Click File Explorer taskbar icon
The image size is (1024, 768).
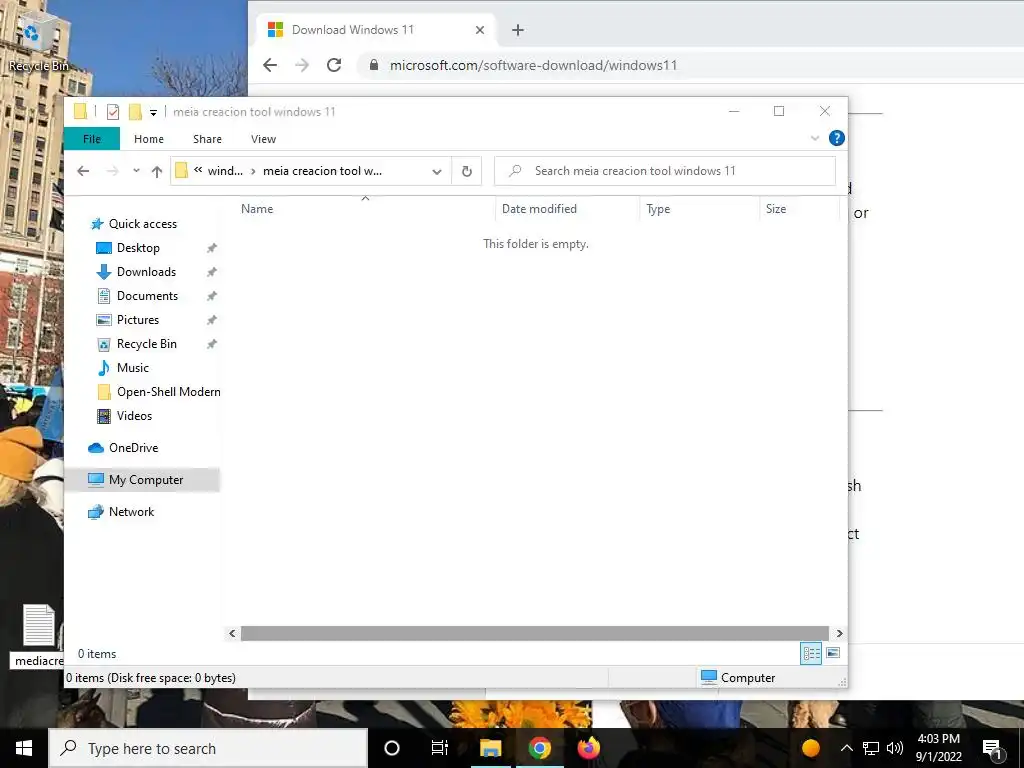tap(490, 748)
